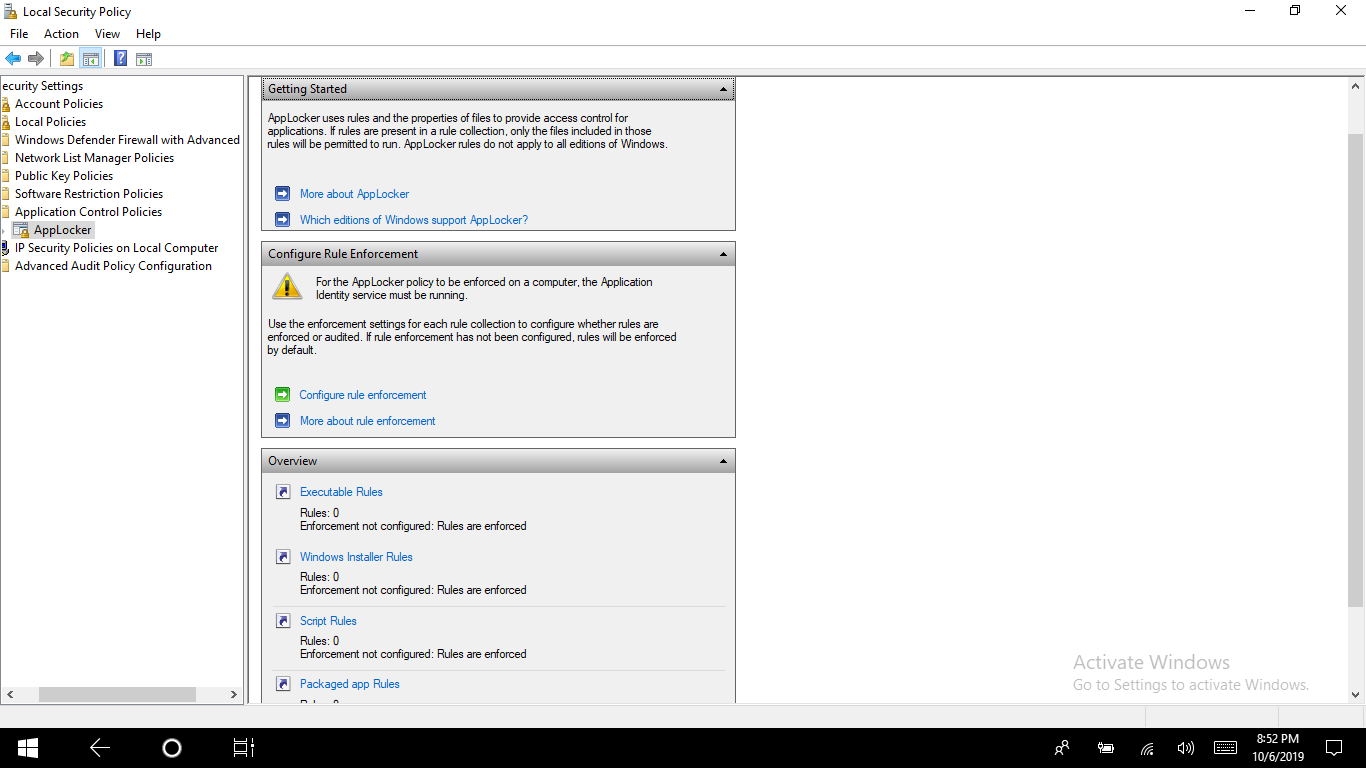This screenshot has width=1366, height=768.
Task: Open the Packaged app Rules link
Action: (x=350, y=684)
